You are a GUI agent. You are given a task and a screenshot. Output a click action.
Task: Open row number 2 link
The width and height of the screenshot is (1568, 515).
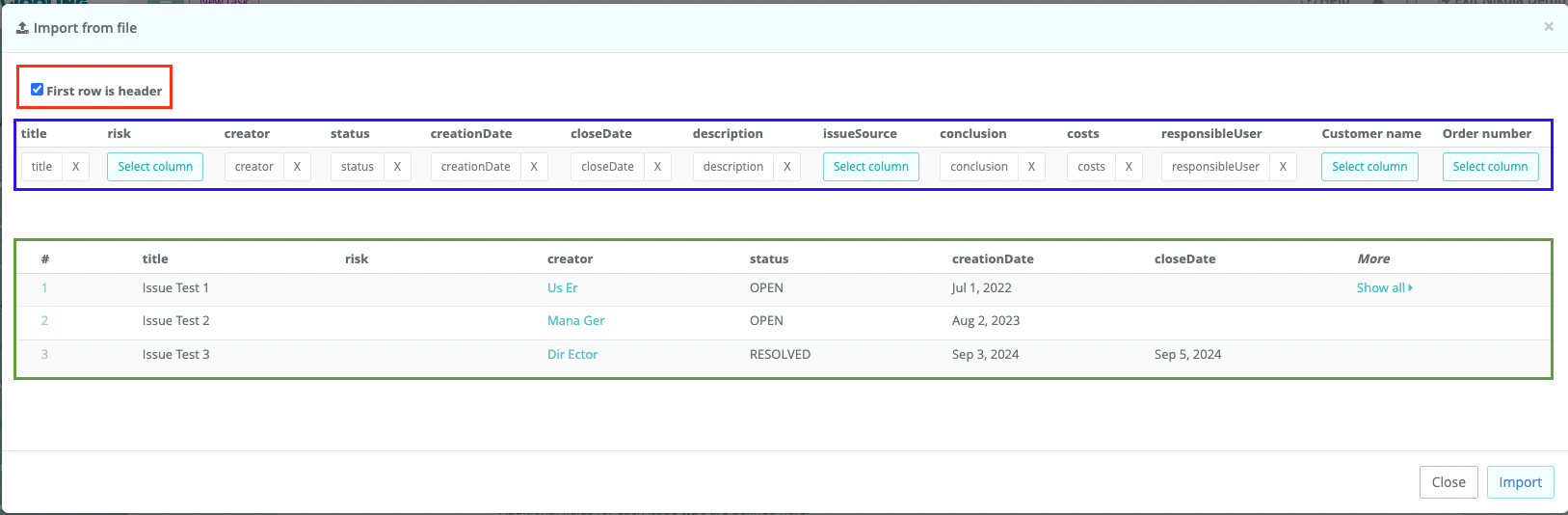(x=44, y=320)
